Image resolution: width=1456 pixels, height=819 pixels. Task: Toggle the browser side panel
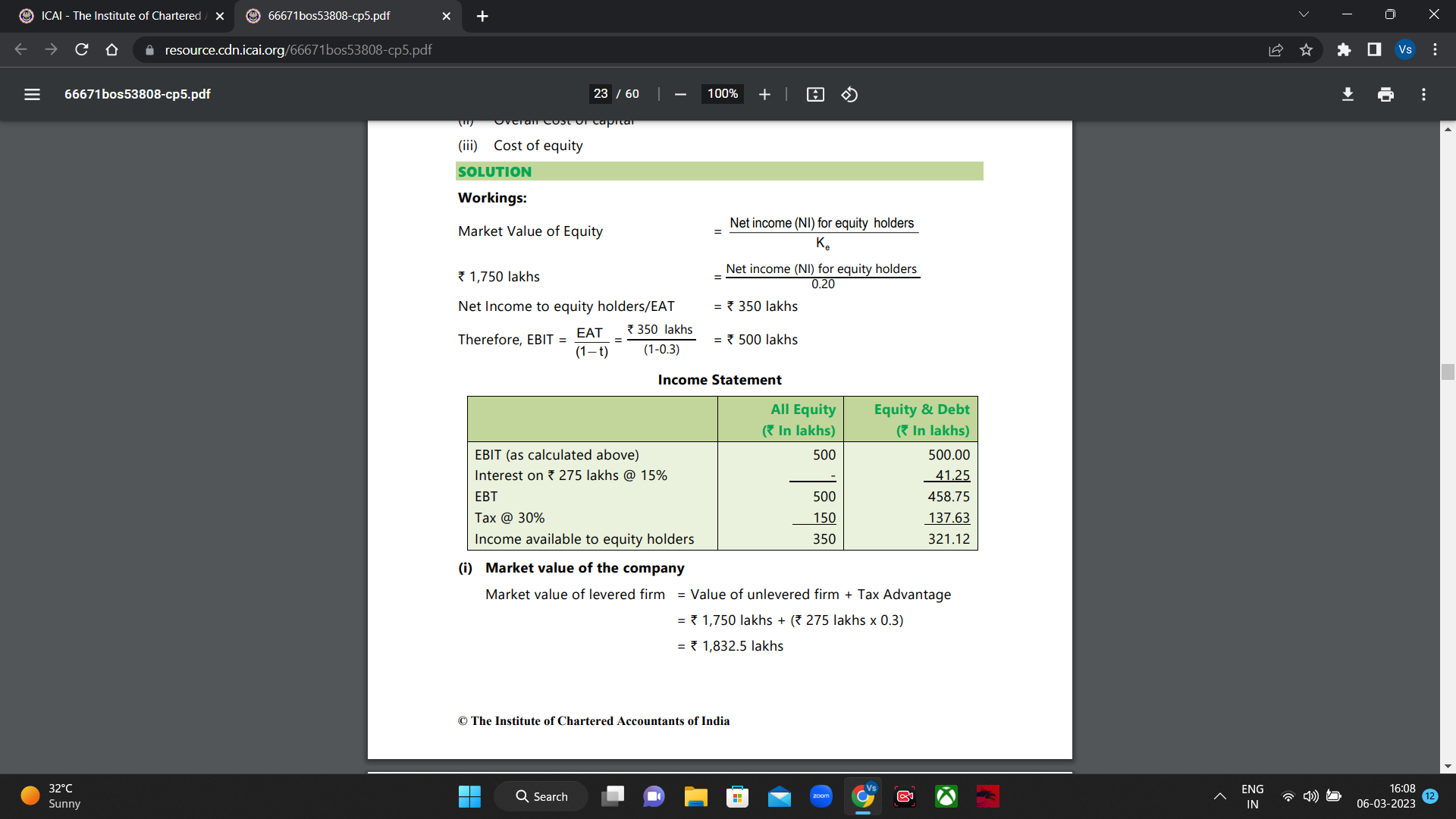click(x=1374, y=49)
